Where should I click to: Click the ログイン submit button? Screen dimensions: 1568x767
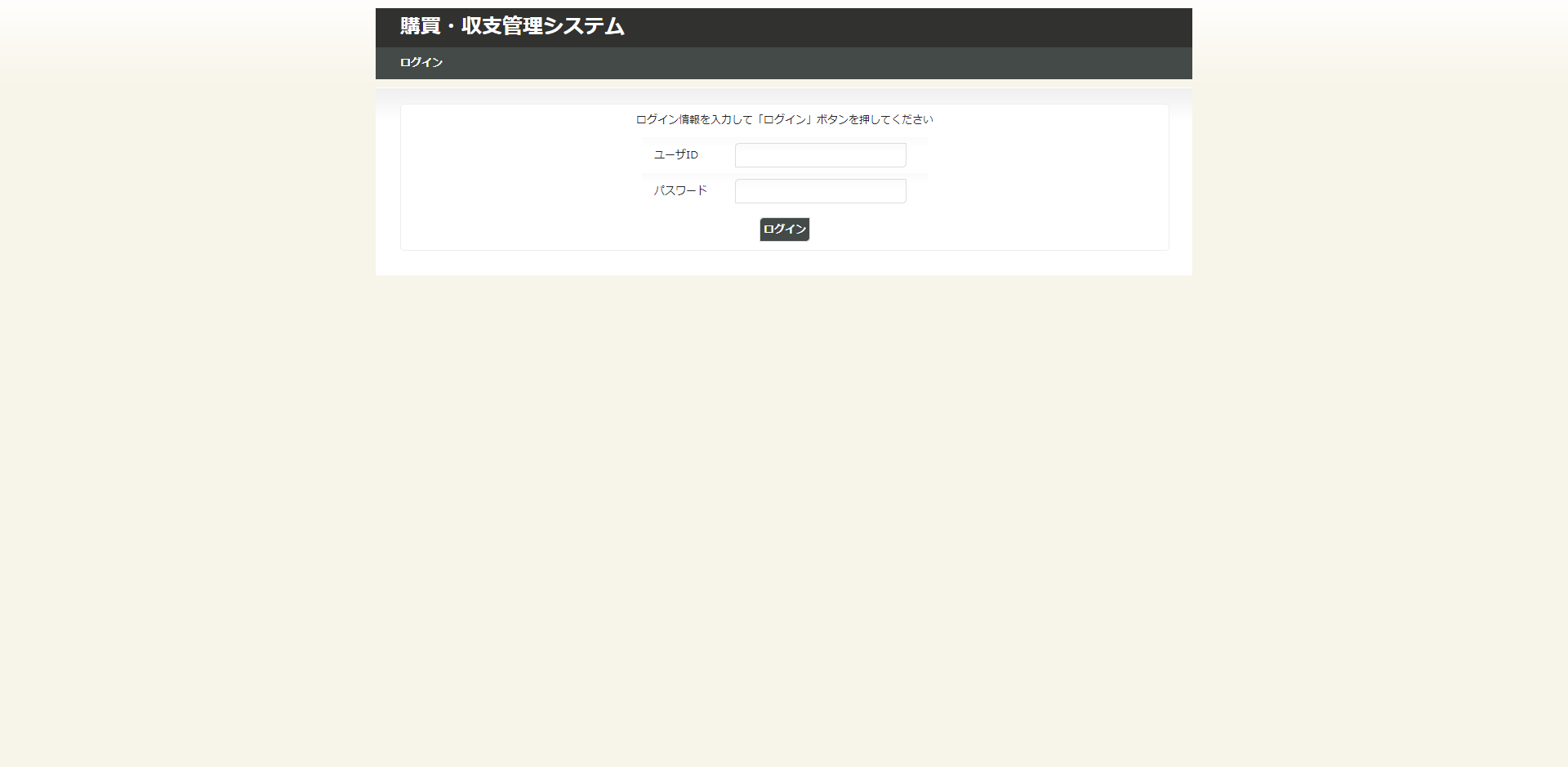coord(784,230)
